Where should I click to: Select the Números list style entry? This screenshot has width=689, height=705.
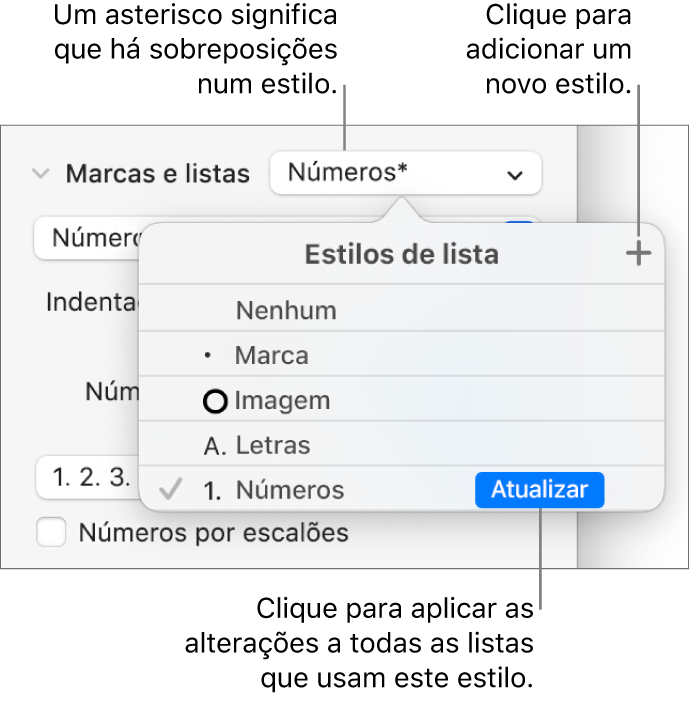[x=290, y=491]
